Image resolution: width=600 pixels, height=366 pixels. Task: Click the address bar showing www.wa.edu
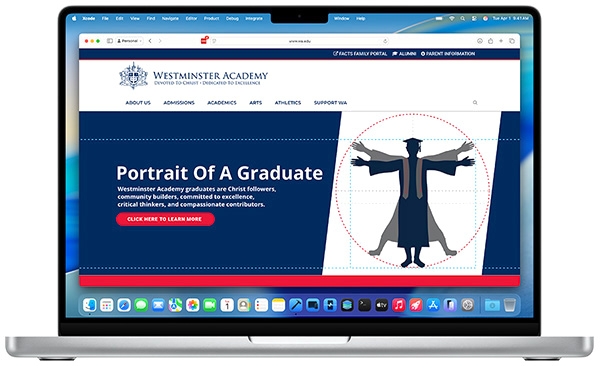click(300, 41)
